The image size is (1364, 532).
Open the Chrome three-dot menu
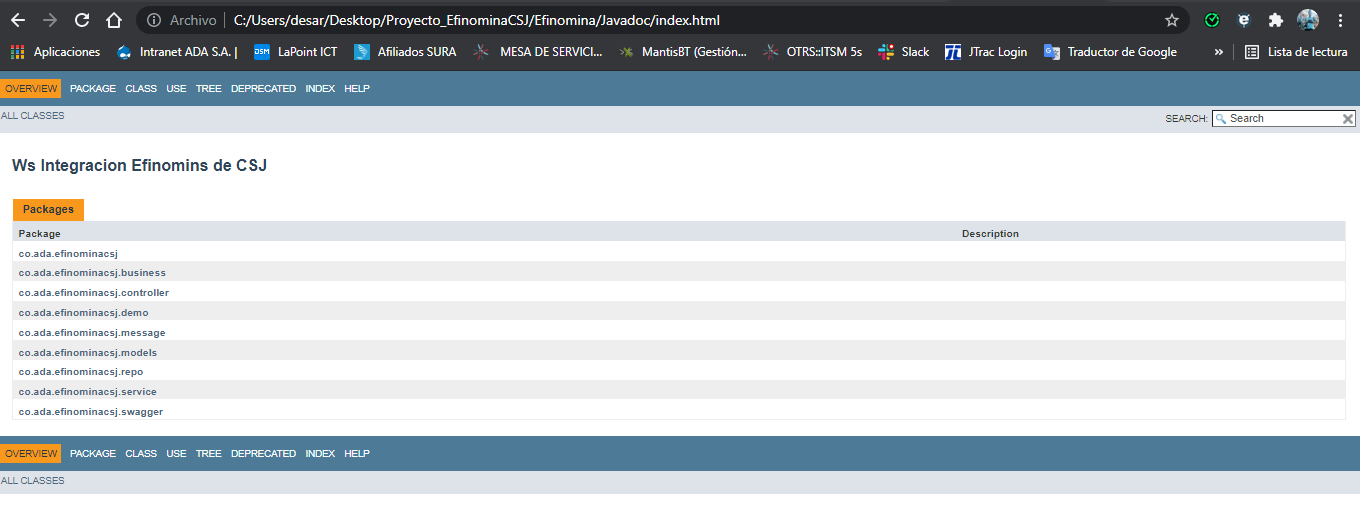pos(1340,20)
